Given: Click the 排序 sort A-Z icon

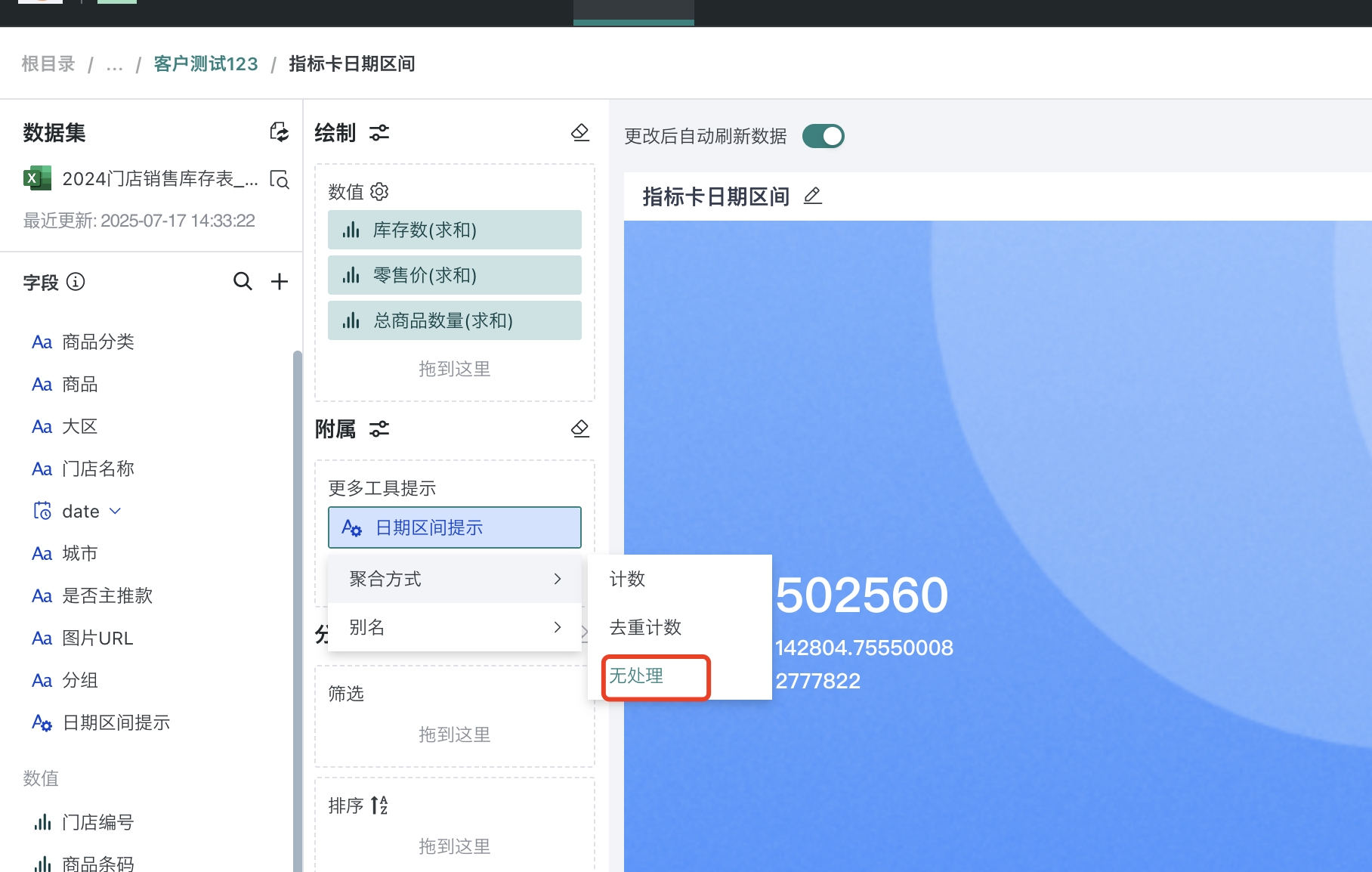Looking at the screenshot, I should pos(379,806).
